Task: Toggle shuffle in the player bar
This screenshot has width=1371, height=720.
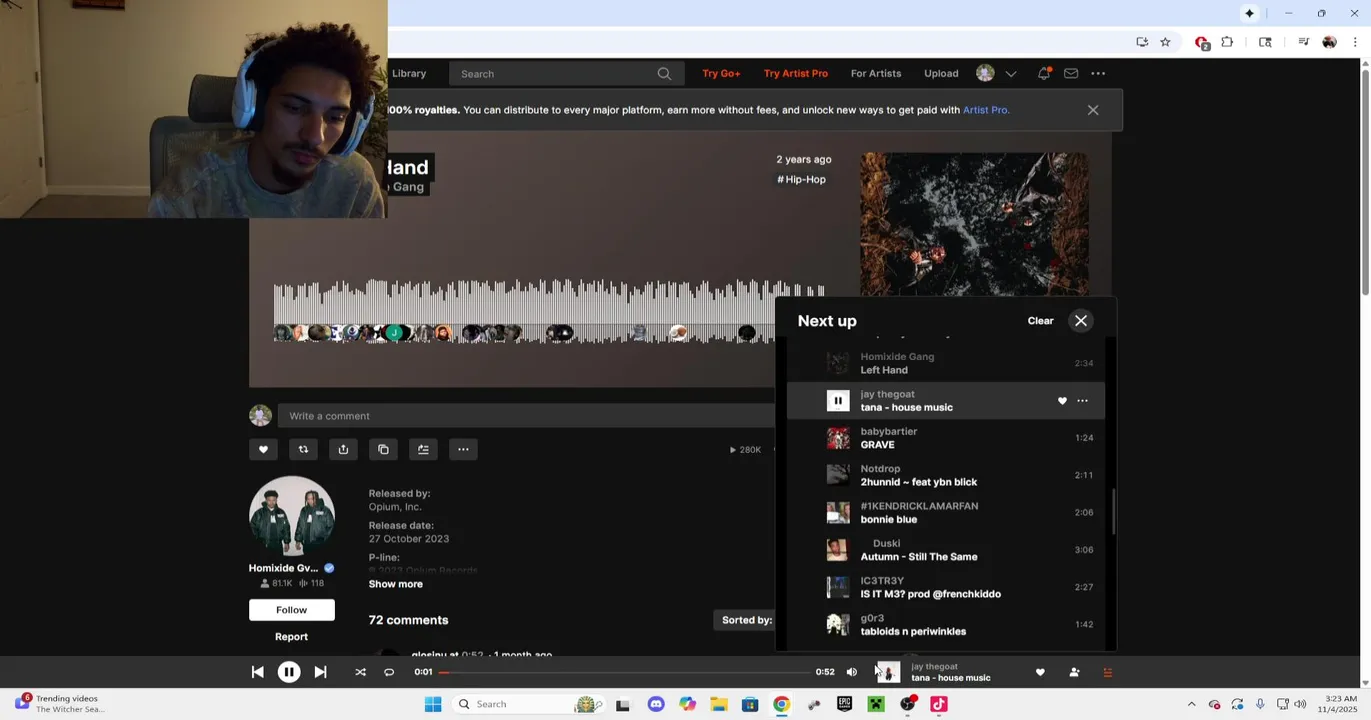Action: click(x=360, y=672)
